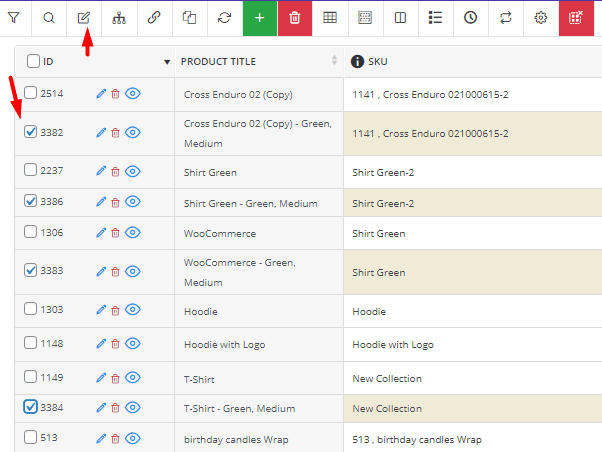
Task: Check the box for product 1303
Action: 30,309
